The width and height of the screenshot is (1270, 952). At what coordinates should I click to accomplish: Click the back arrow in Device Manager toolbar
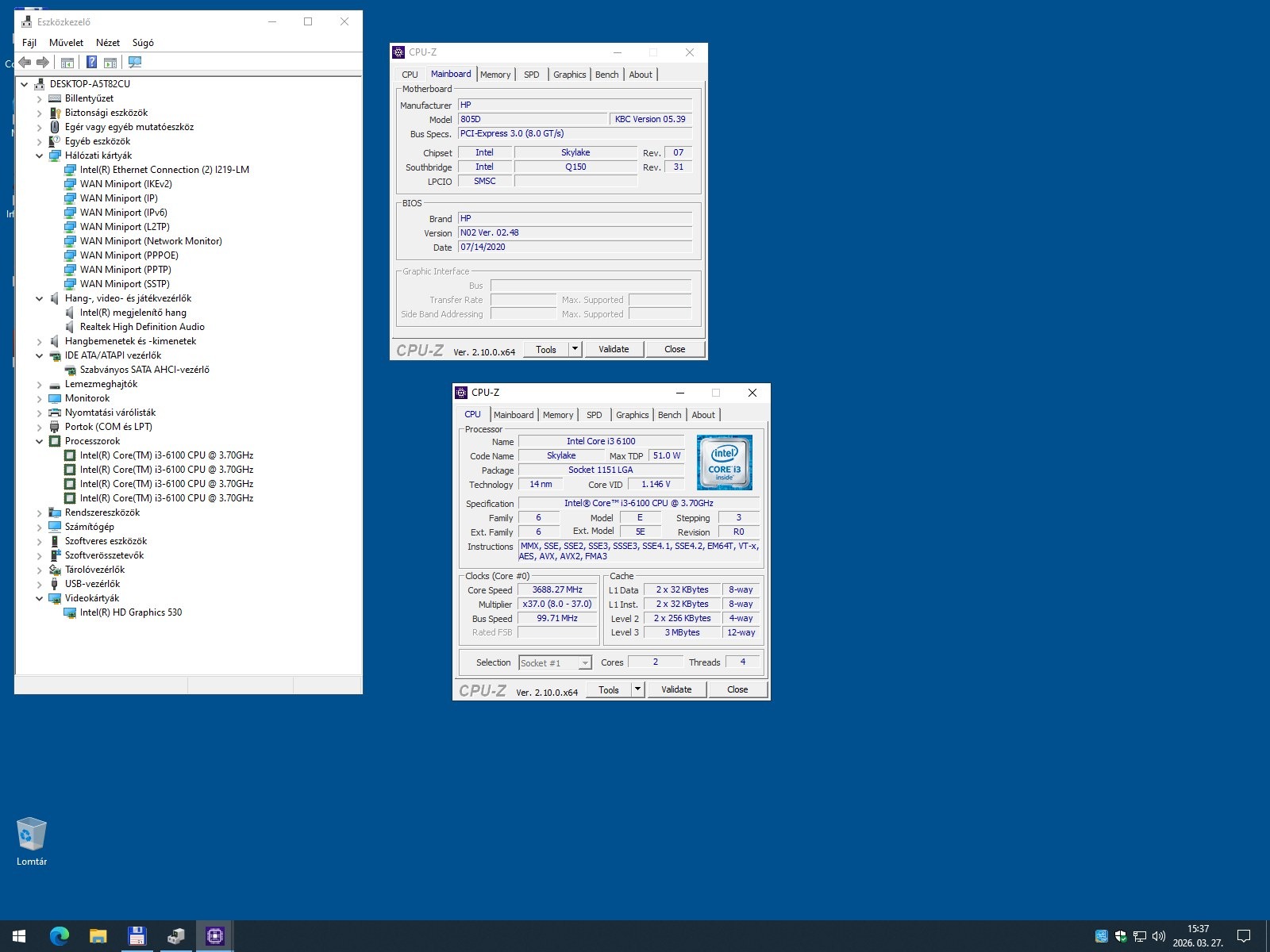[25, 62]
